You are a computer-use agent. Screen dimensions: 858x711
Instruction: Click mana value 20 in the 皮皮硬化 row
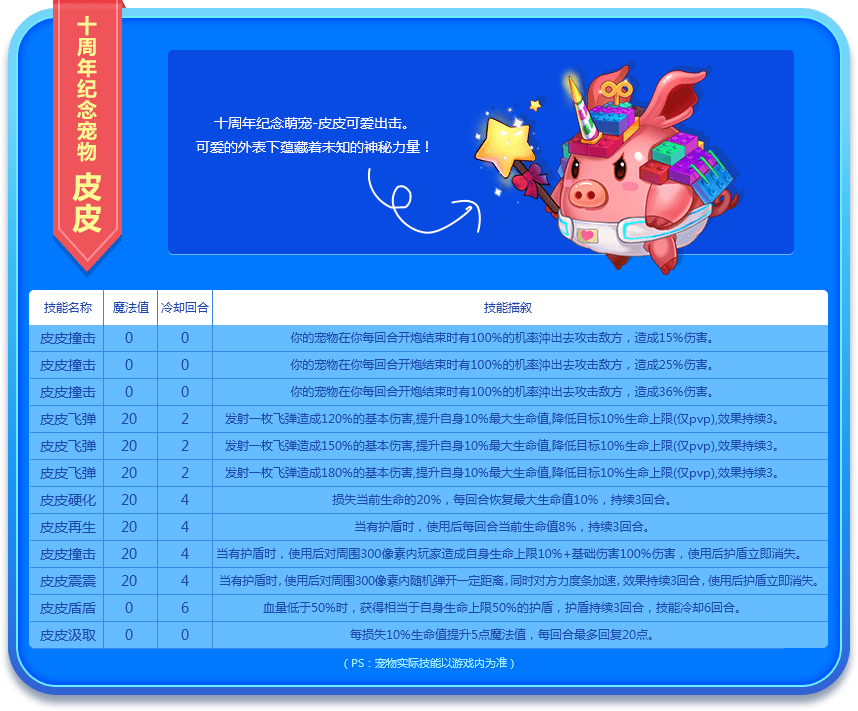129,500
